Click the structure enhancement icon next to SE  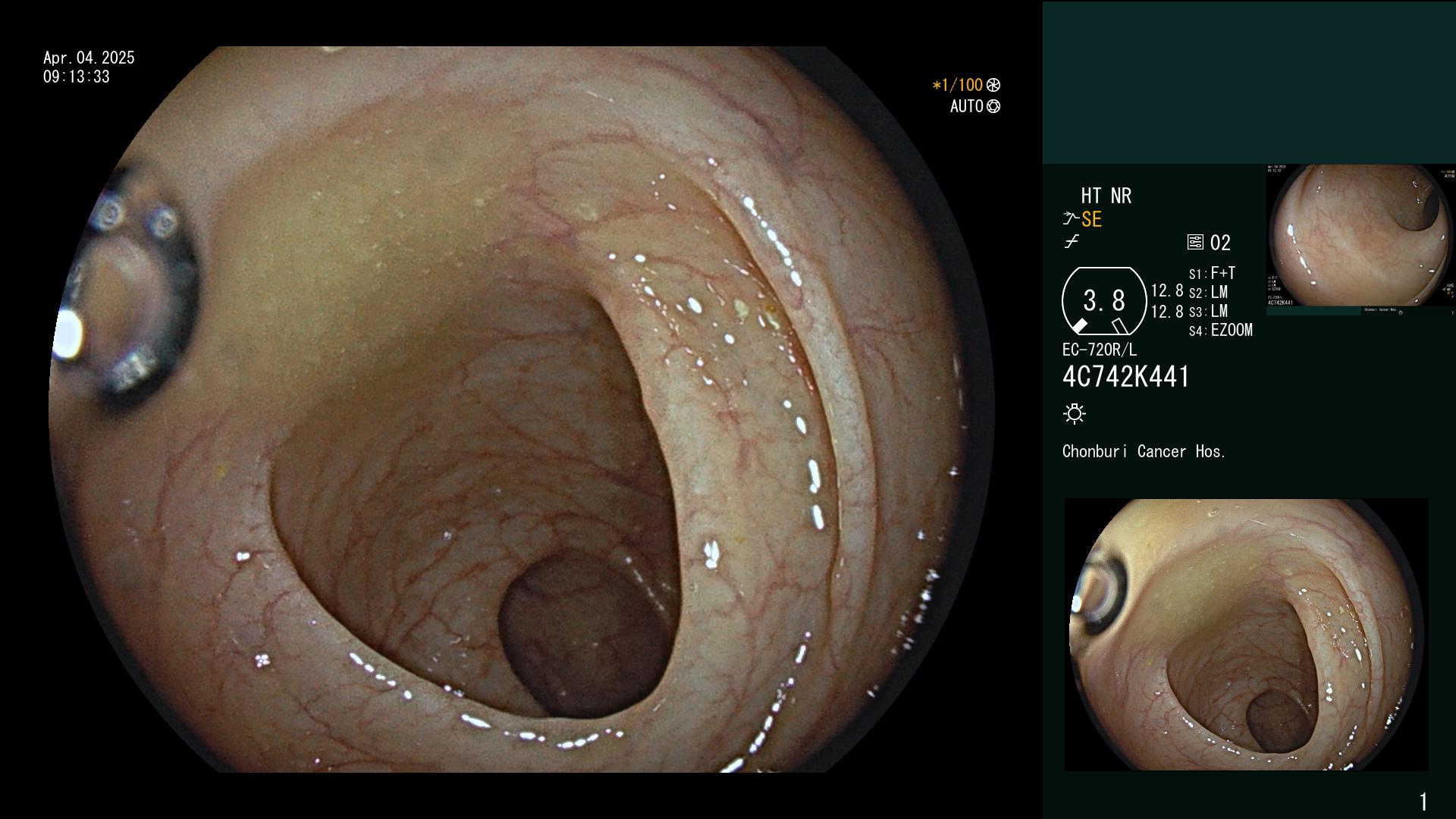pos(1071,219)
